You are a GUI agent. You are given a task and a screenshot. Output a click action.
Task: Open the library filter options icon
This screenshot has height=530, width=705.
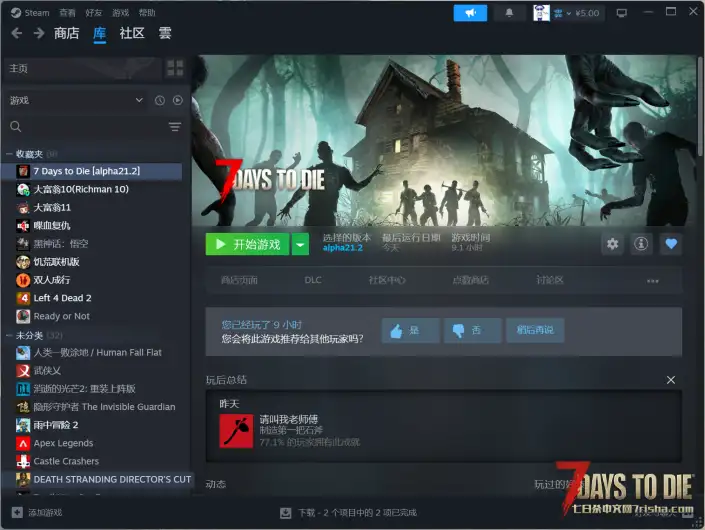175,127
